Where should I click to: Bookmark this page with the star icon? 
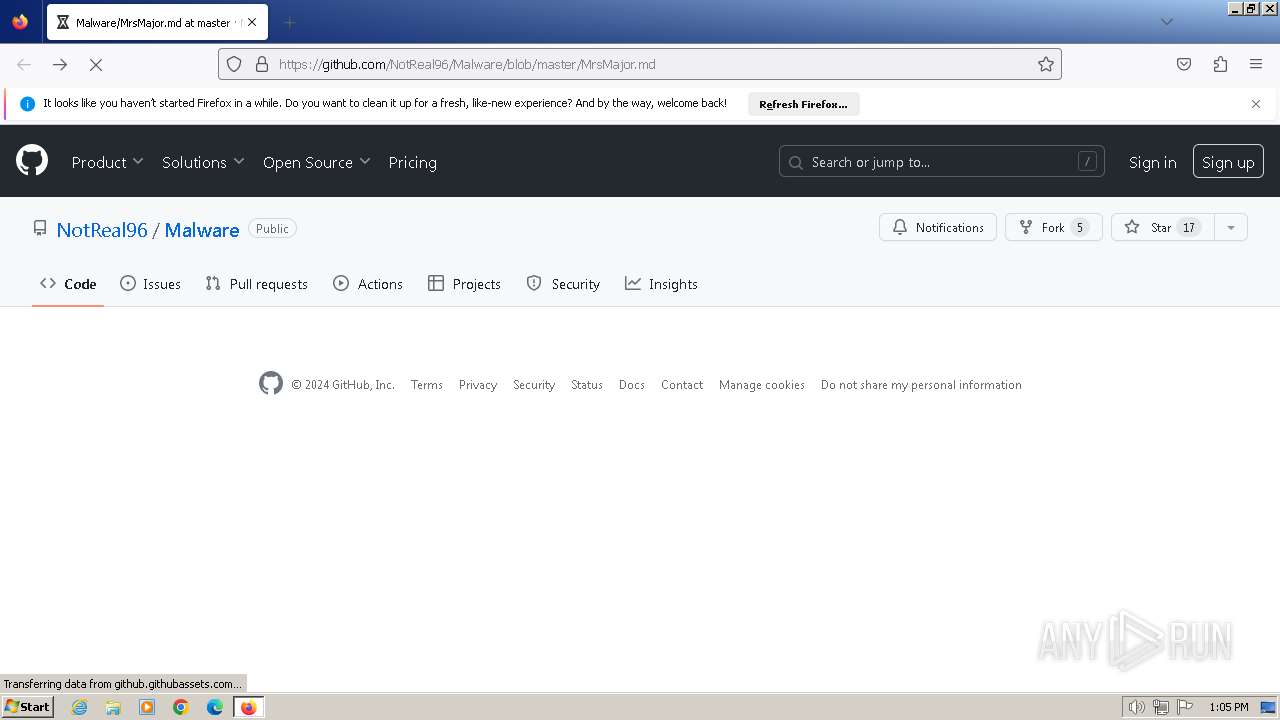click(x=1046, y=64)
